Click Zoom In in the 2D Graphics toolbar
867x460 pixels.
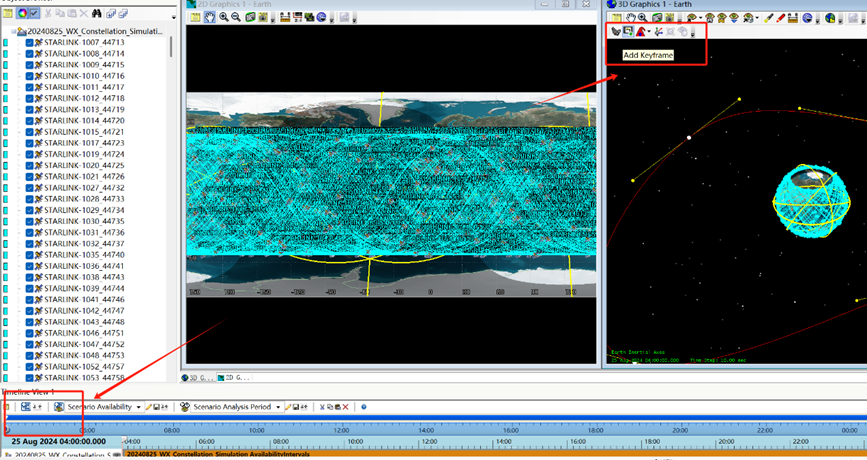tap(223, 17)
